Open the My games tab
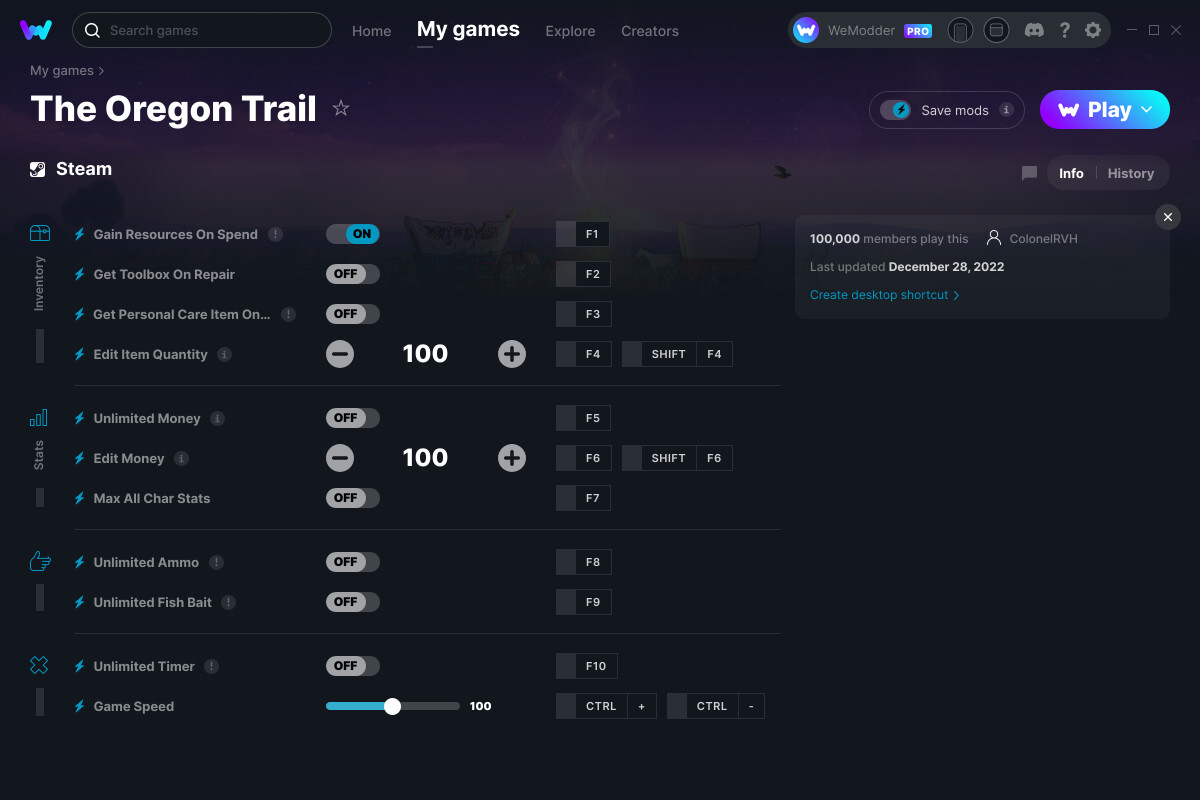The height and width of the screenshot is (800, 1200). (x=468, y=30)
